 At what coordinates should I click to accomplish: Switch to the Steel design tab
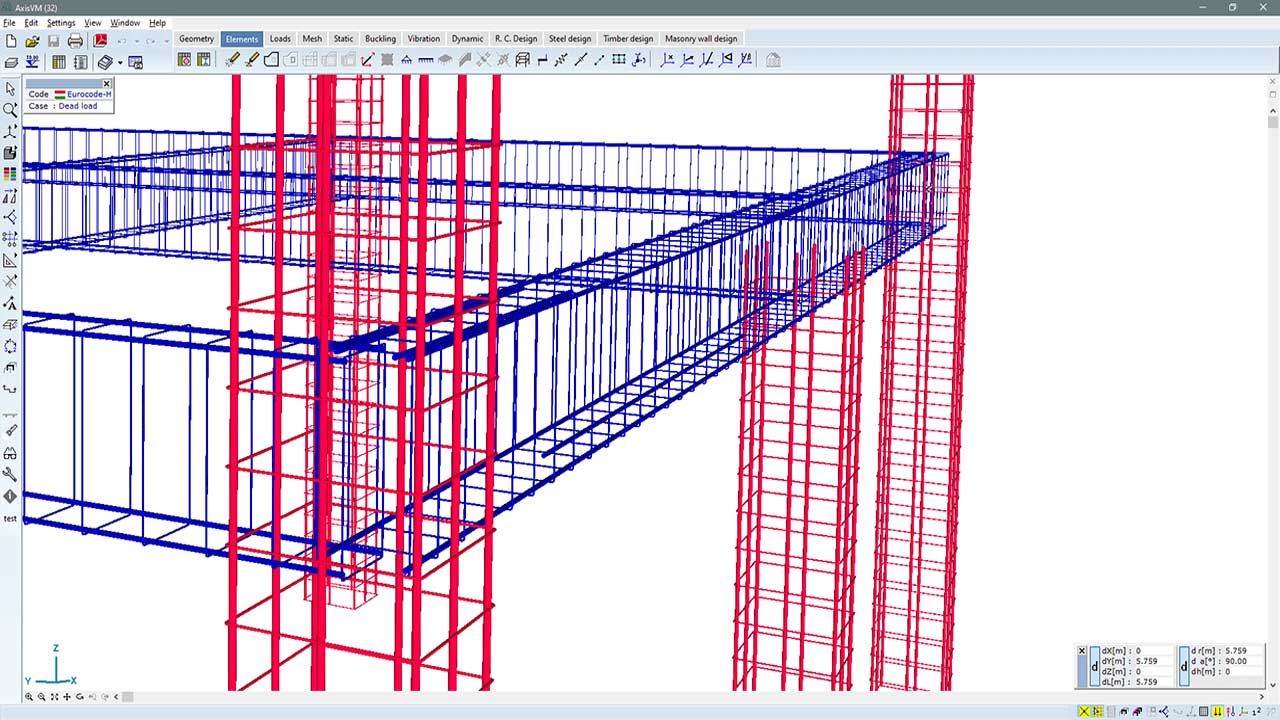click(570, 39)
